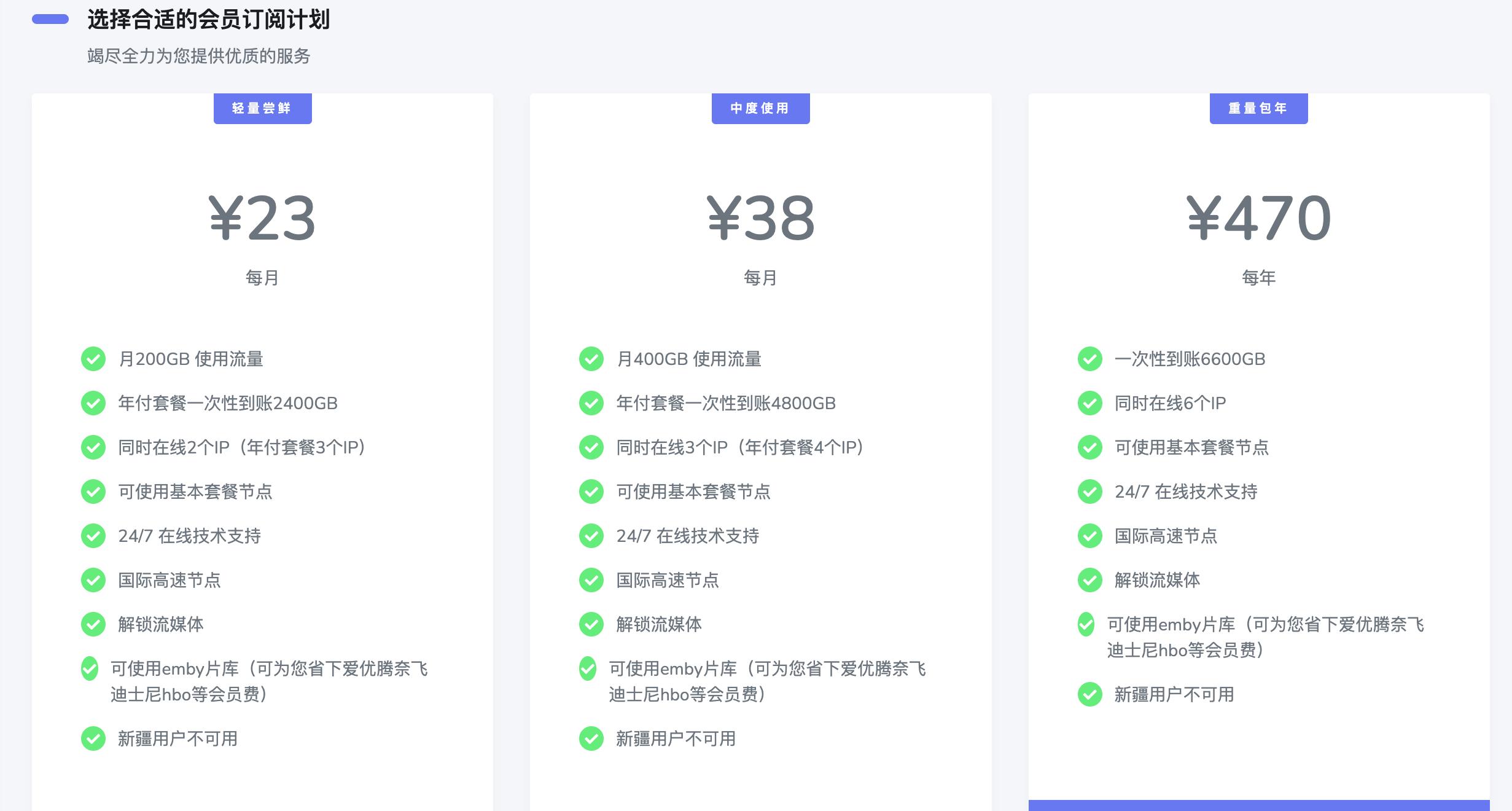
Task: Click the text 一次性到账6600GB
Action: coord(1190,359)
